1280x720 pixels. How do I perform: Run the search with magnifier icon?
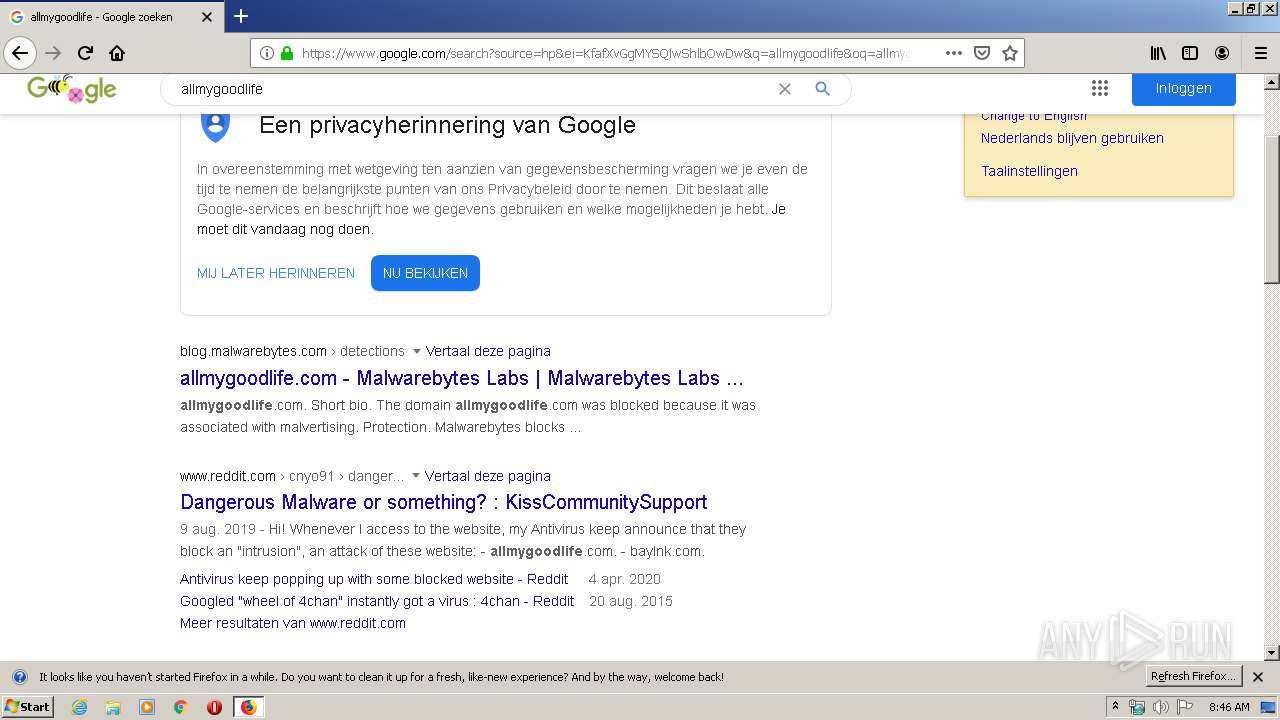822,89
